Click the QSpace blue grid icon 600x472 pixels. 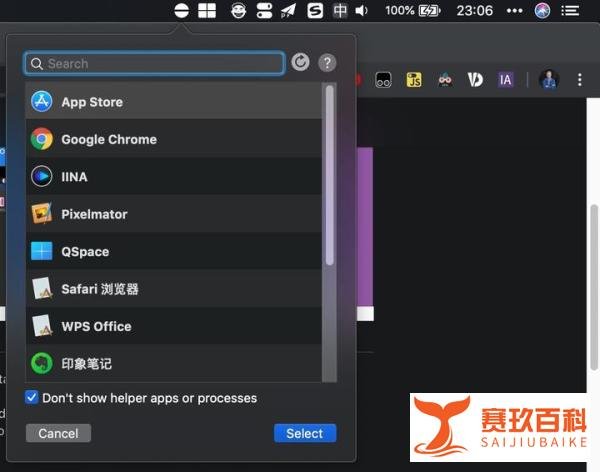click(x=42, y=251)
